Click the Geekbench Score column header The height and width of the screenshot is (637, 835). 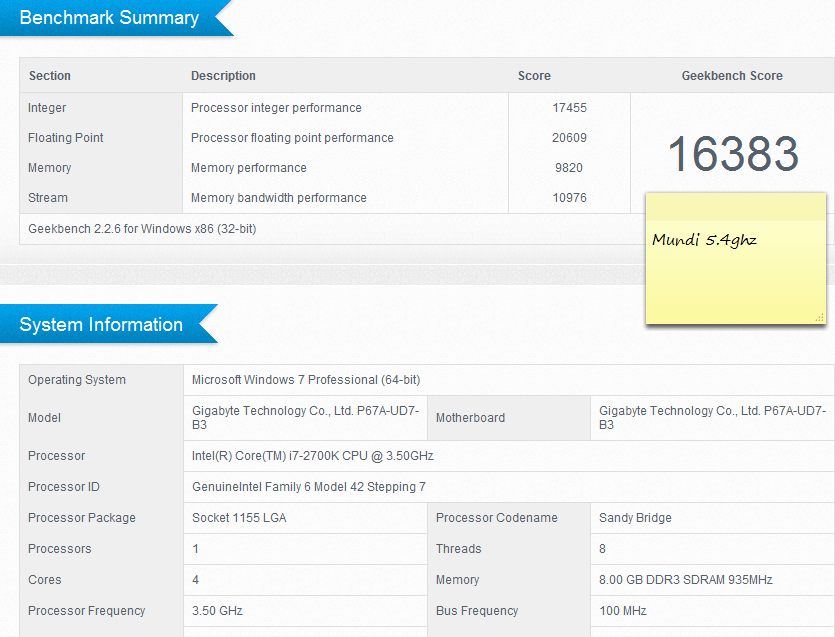[732, 76]
